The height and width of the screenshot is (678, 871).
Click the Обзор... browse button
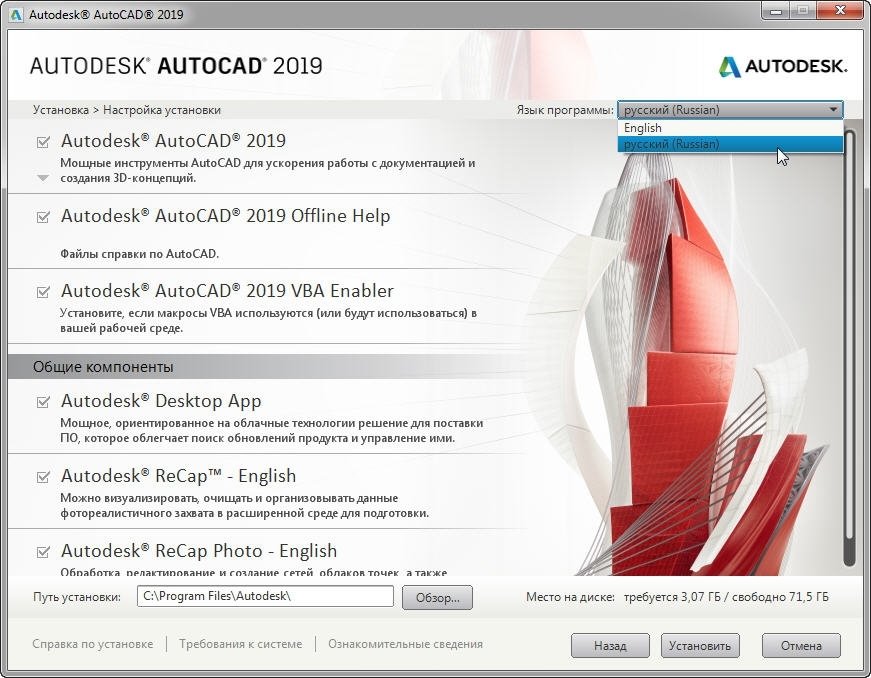[437, 597]
